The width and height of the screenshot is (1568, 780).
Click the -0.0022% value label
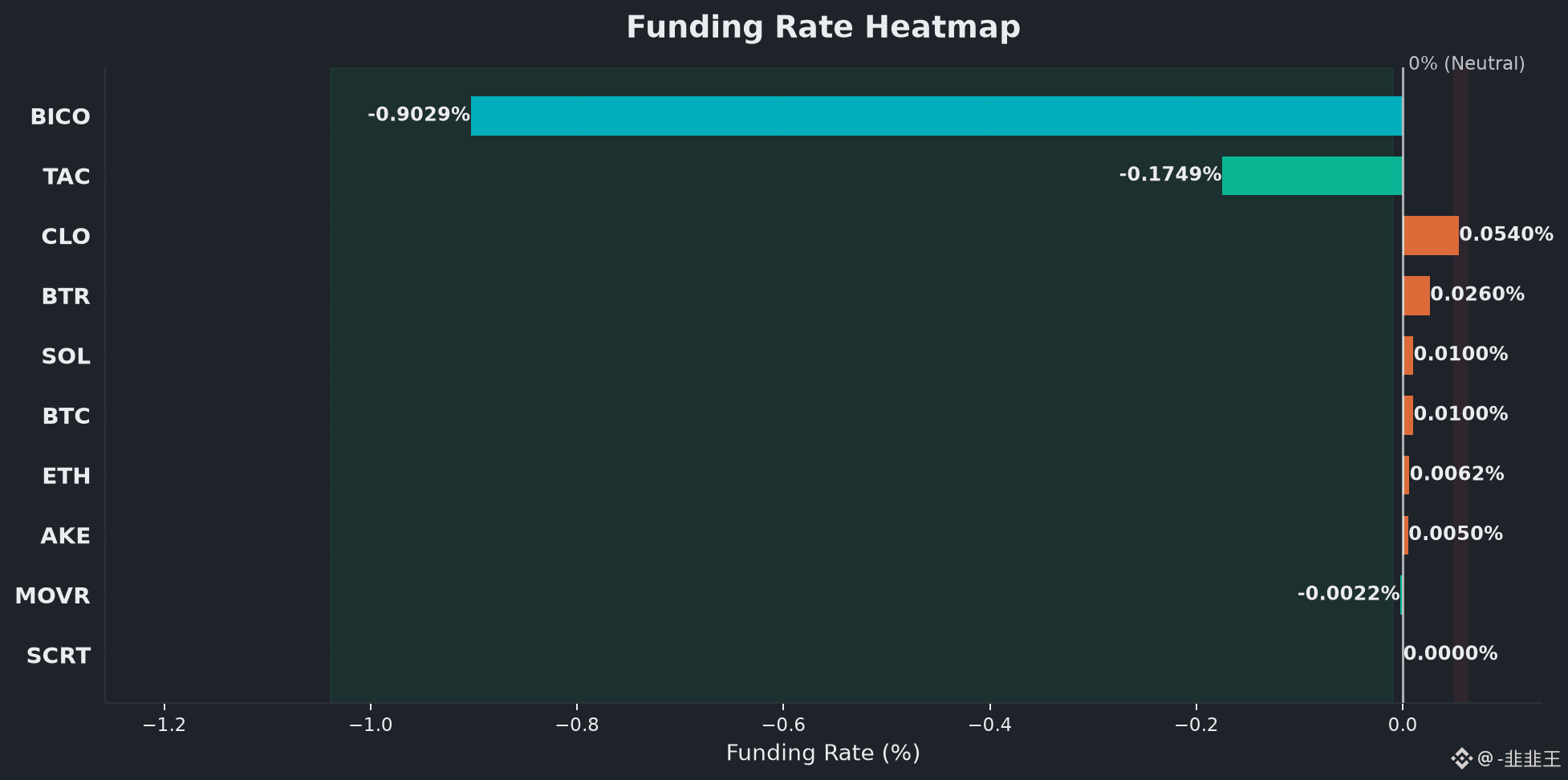(x=1348, y=594)
